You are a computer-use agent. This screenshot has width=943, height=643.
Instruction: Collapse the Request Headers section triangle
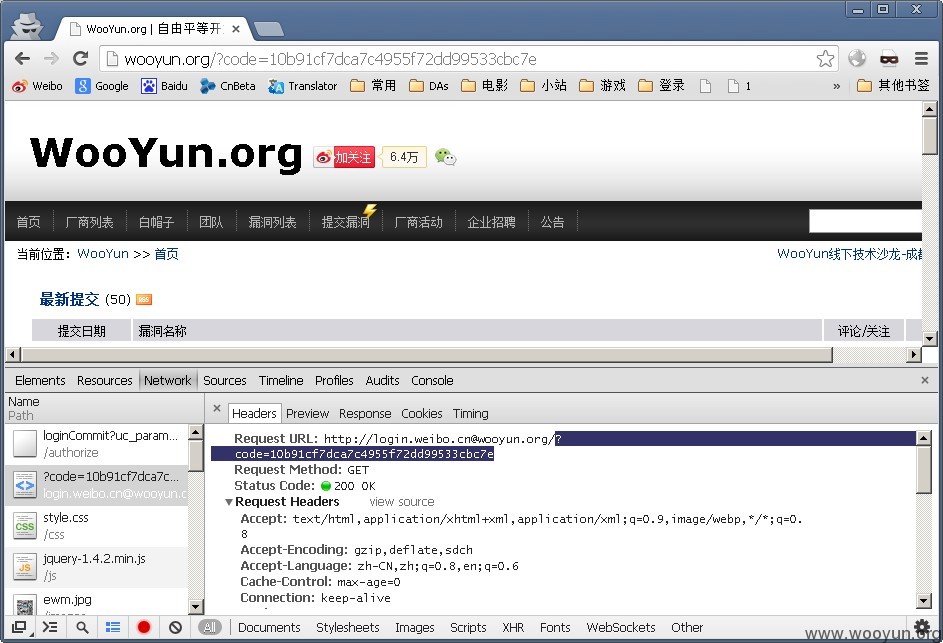[229, 502]
